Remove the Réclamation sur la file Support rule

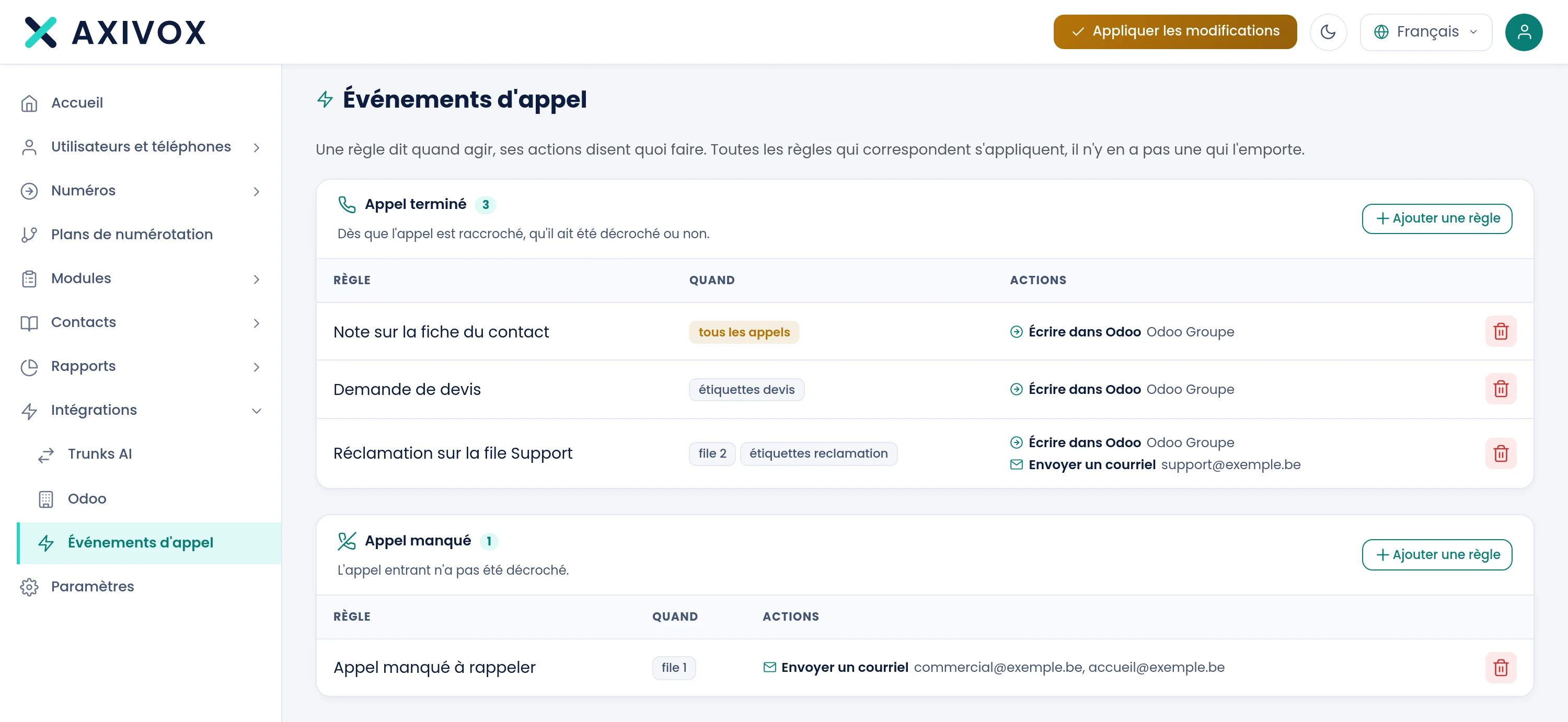click(1501, 453)
